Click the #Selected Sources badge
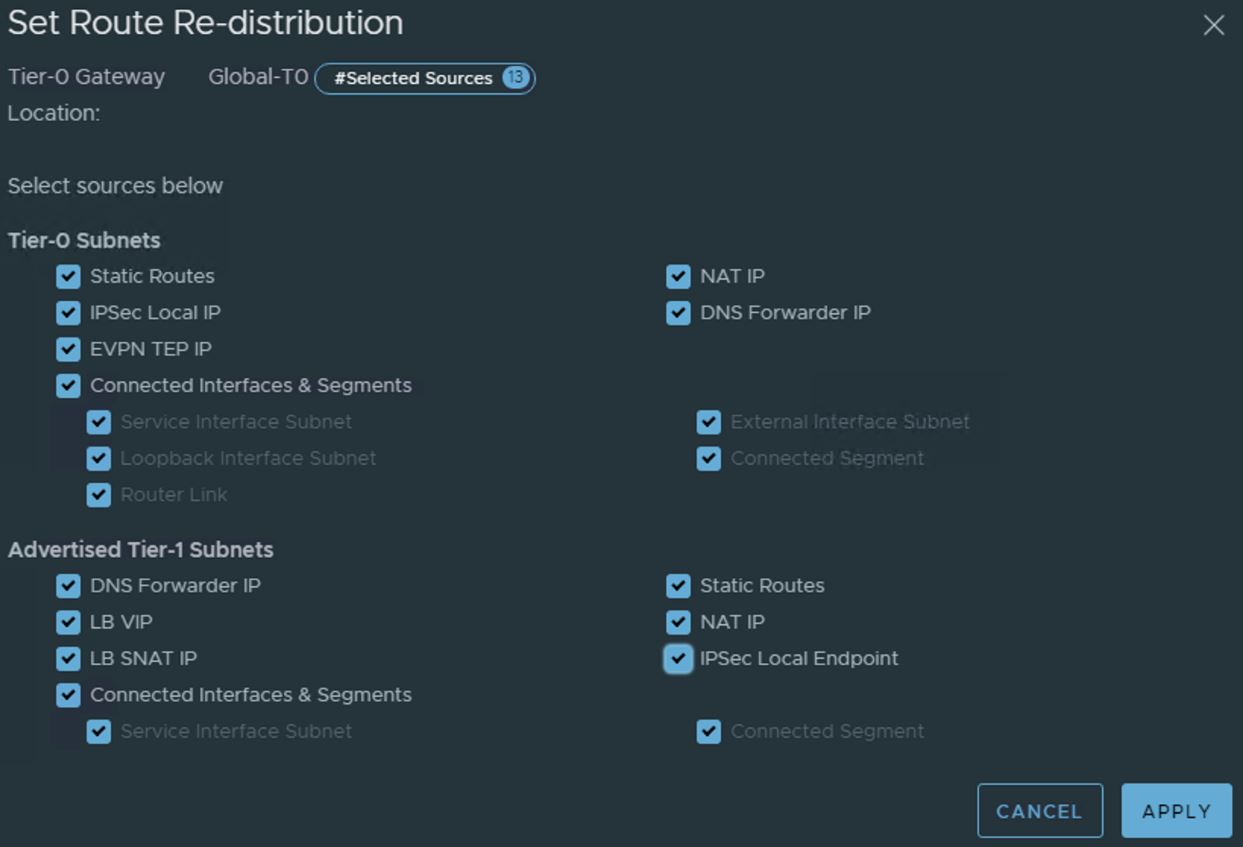 425,78
